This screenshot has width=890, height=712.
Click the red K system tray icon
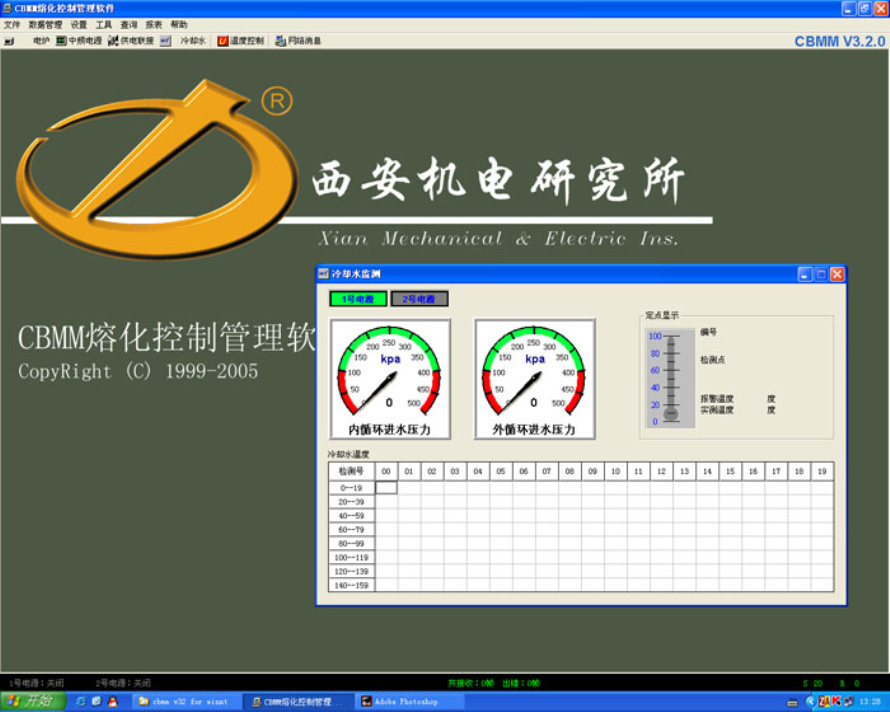pyautogui.click(x=836, y=702)
